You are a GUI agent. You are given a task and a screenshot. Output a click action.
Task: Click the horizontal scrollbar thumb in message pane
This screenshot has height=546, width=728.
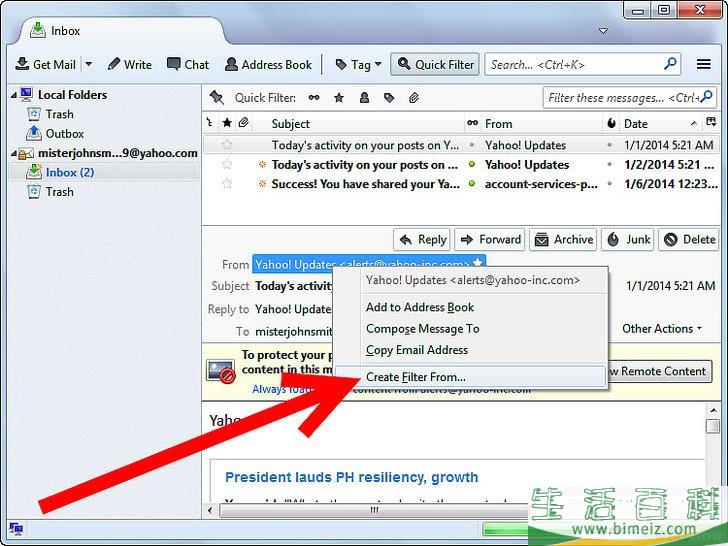[x=374, y=510]
